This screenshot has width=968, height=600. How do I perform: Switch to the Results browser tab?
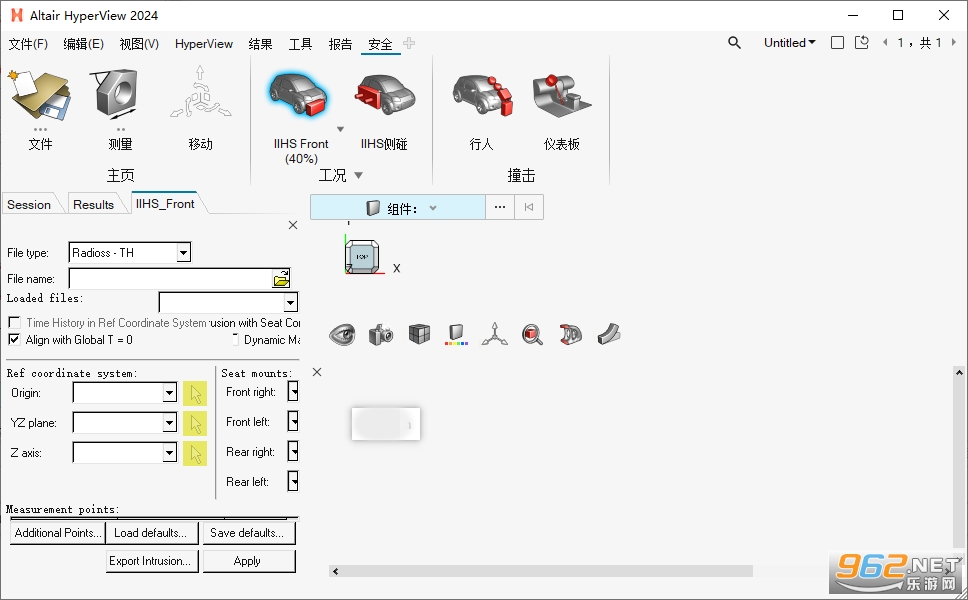pos(93,204)
